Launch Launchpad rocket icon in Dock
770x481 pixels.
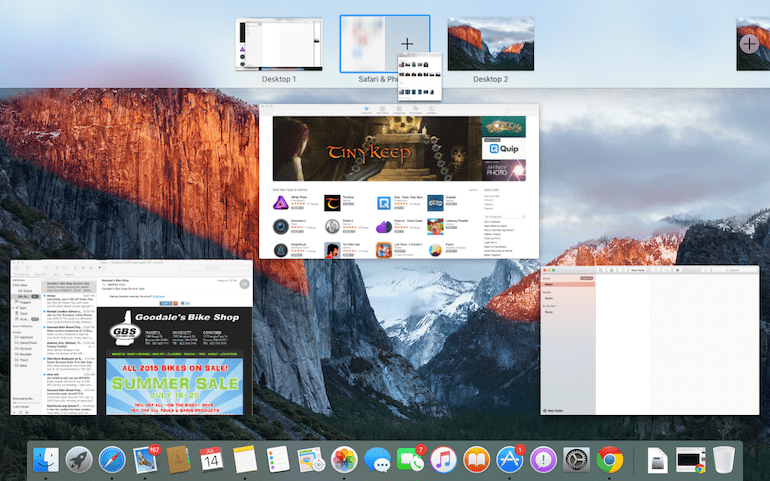(x=79, y=460)
